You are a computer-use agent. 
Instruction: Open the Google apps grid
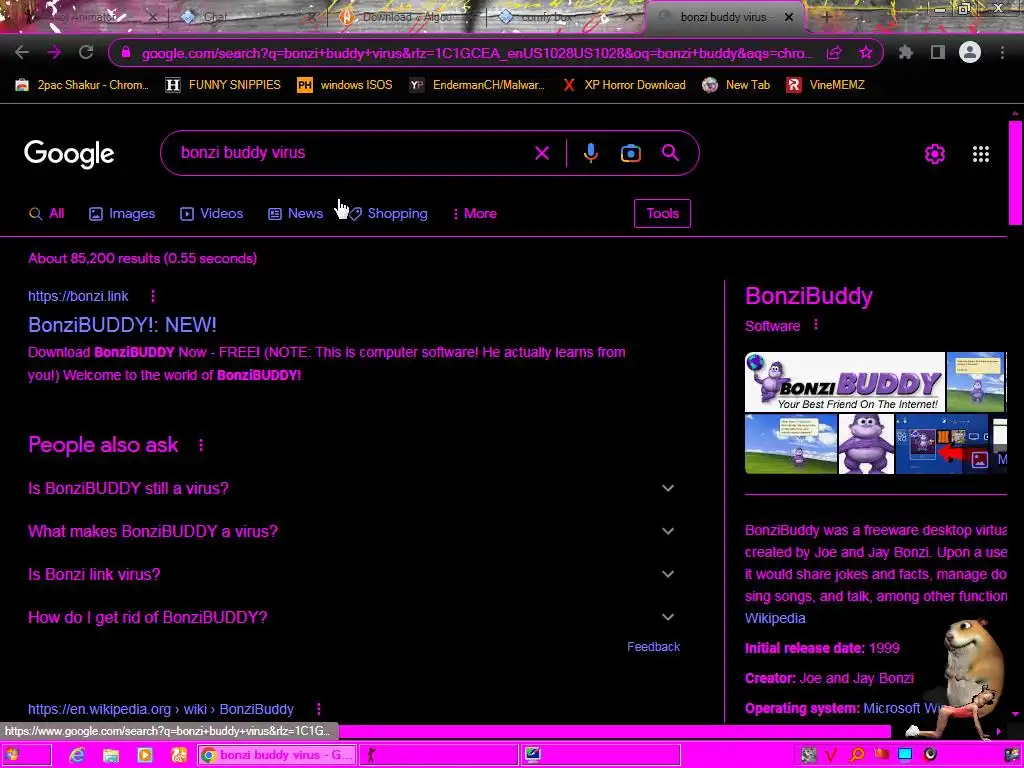[981, 154]
